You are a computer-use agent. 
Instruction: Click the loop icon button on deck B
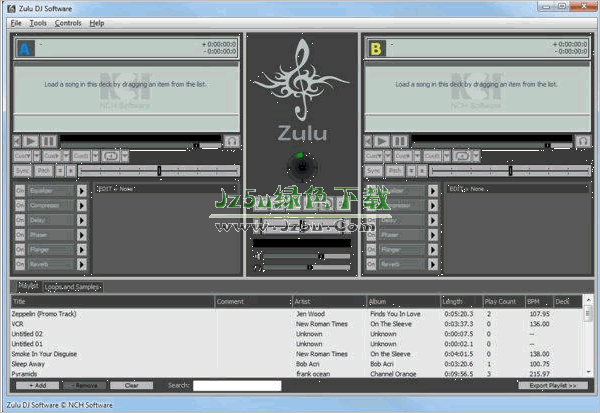pos(461,156)
